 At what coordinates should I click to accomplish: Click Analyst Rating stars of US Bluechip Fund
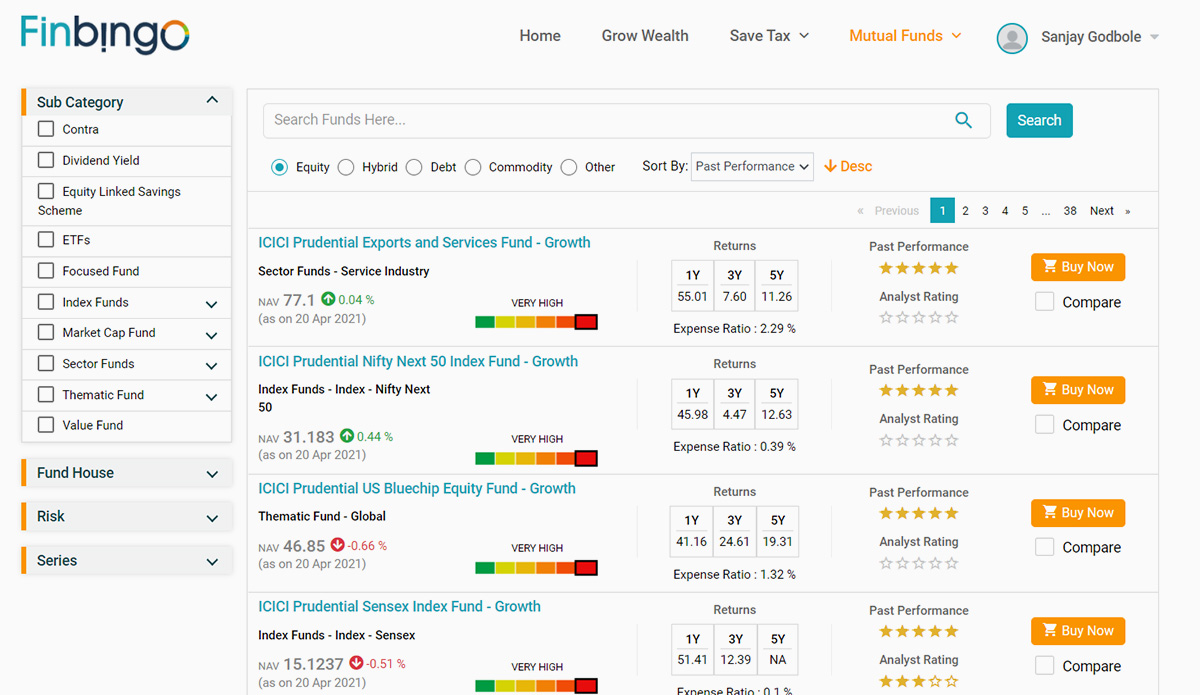tap(918, 563)
